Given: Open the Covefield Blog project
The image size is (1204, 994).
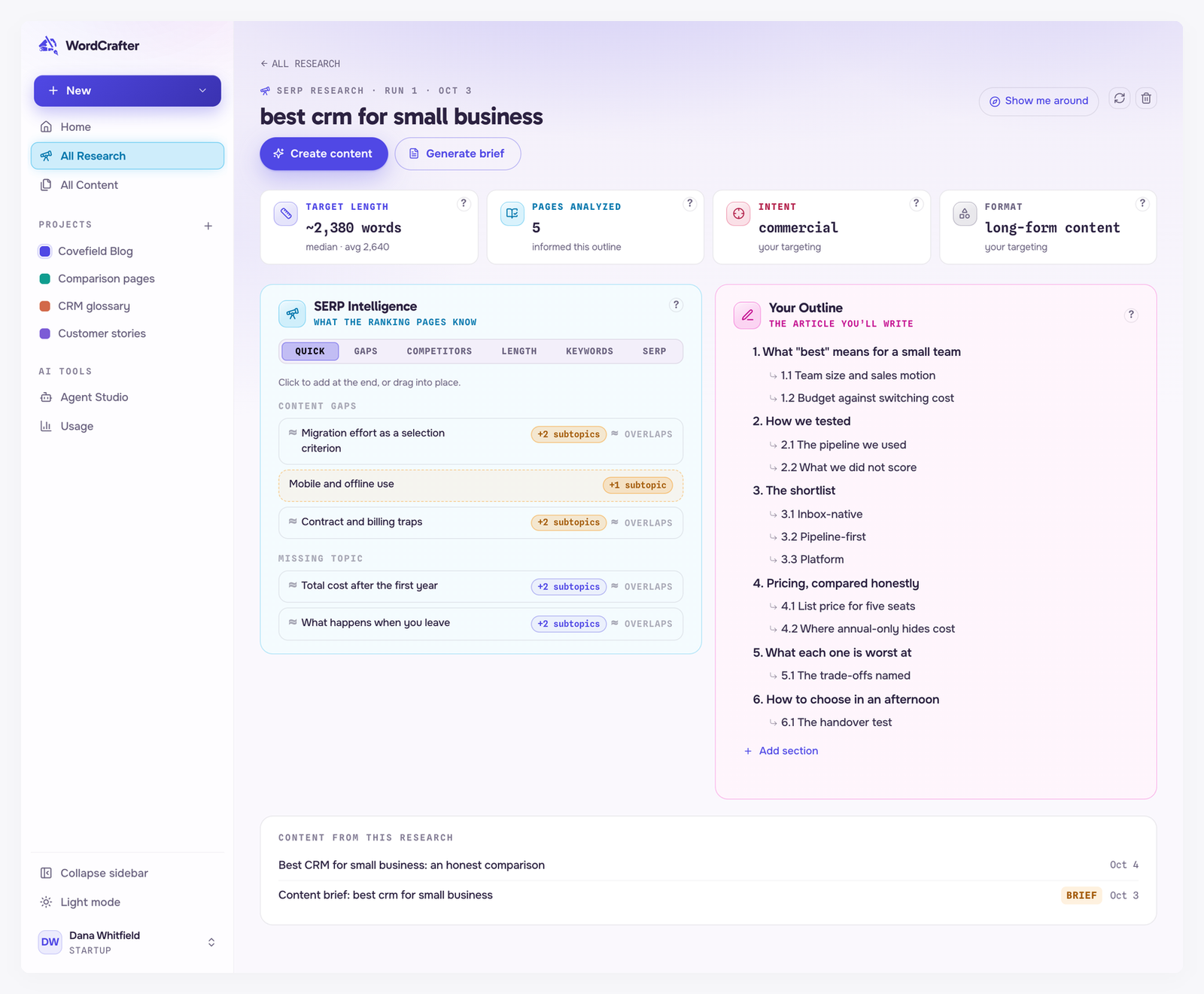Looking at the screenshot, I should (x=127, y=251).
